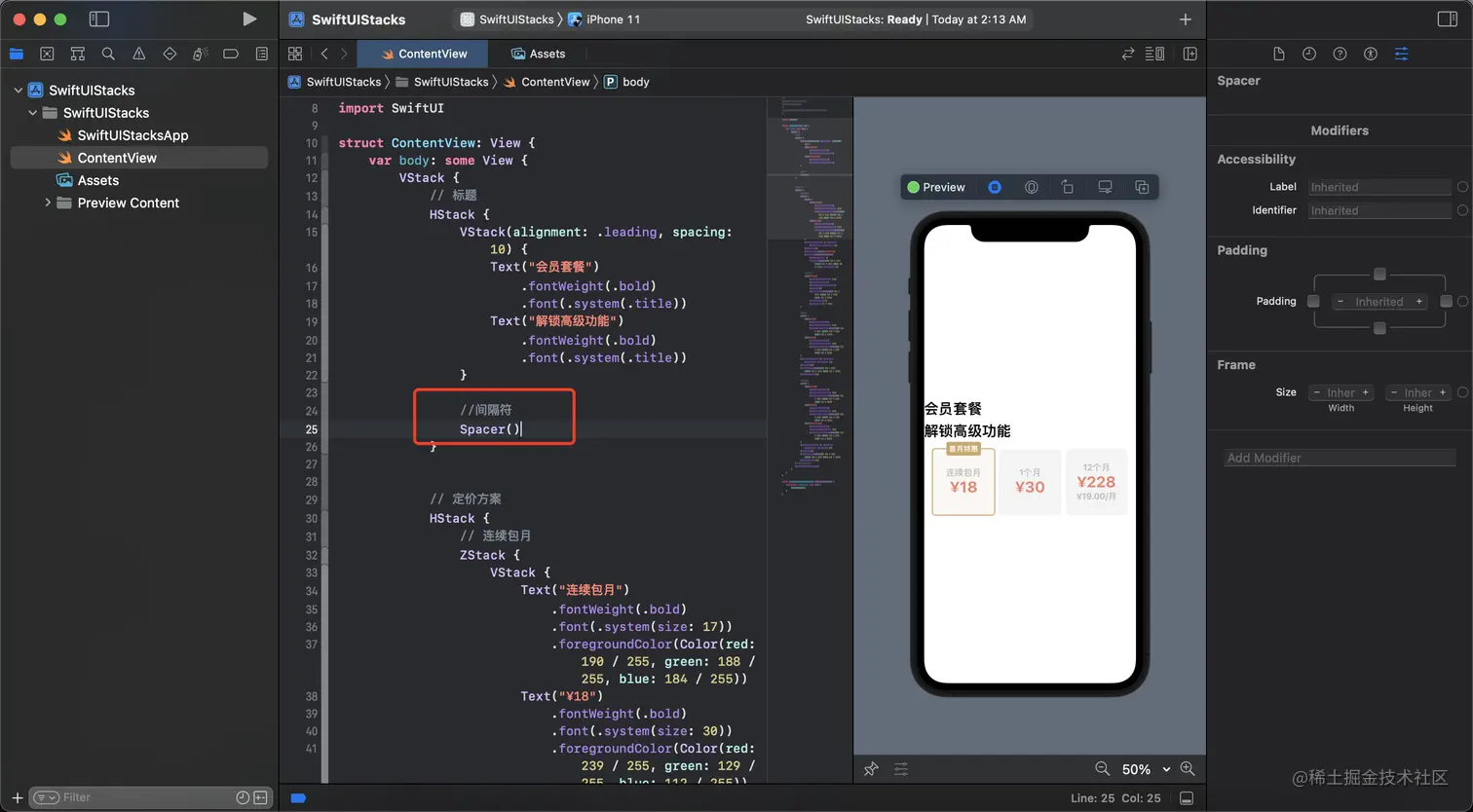Open the History inspector clock
This screenshot has width=1473, height=812.
tap(1309, 54)
